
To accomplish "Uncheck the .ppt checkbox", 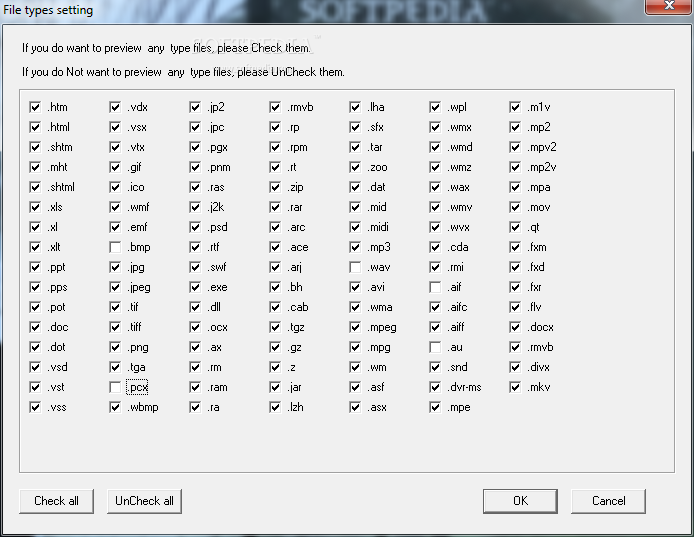I will pos(35,267).
